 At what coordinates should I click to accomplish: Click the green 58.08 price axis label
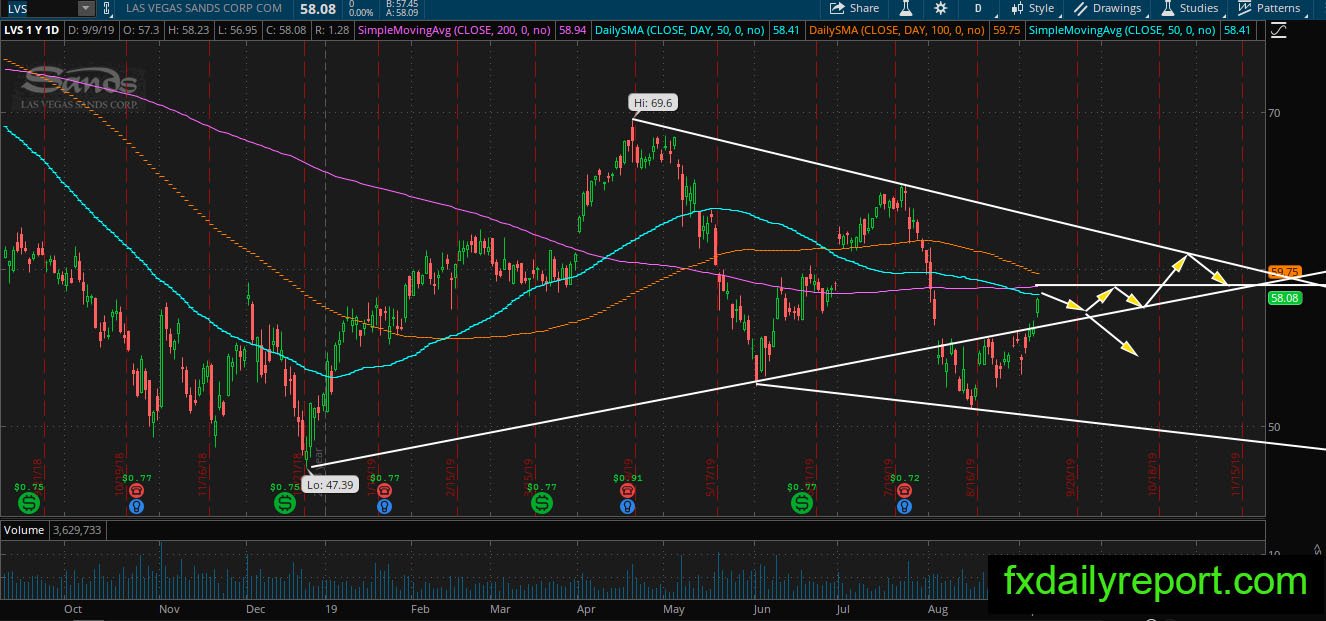pos(1284,297)
